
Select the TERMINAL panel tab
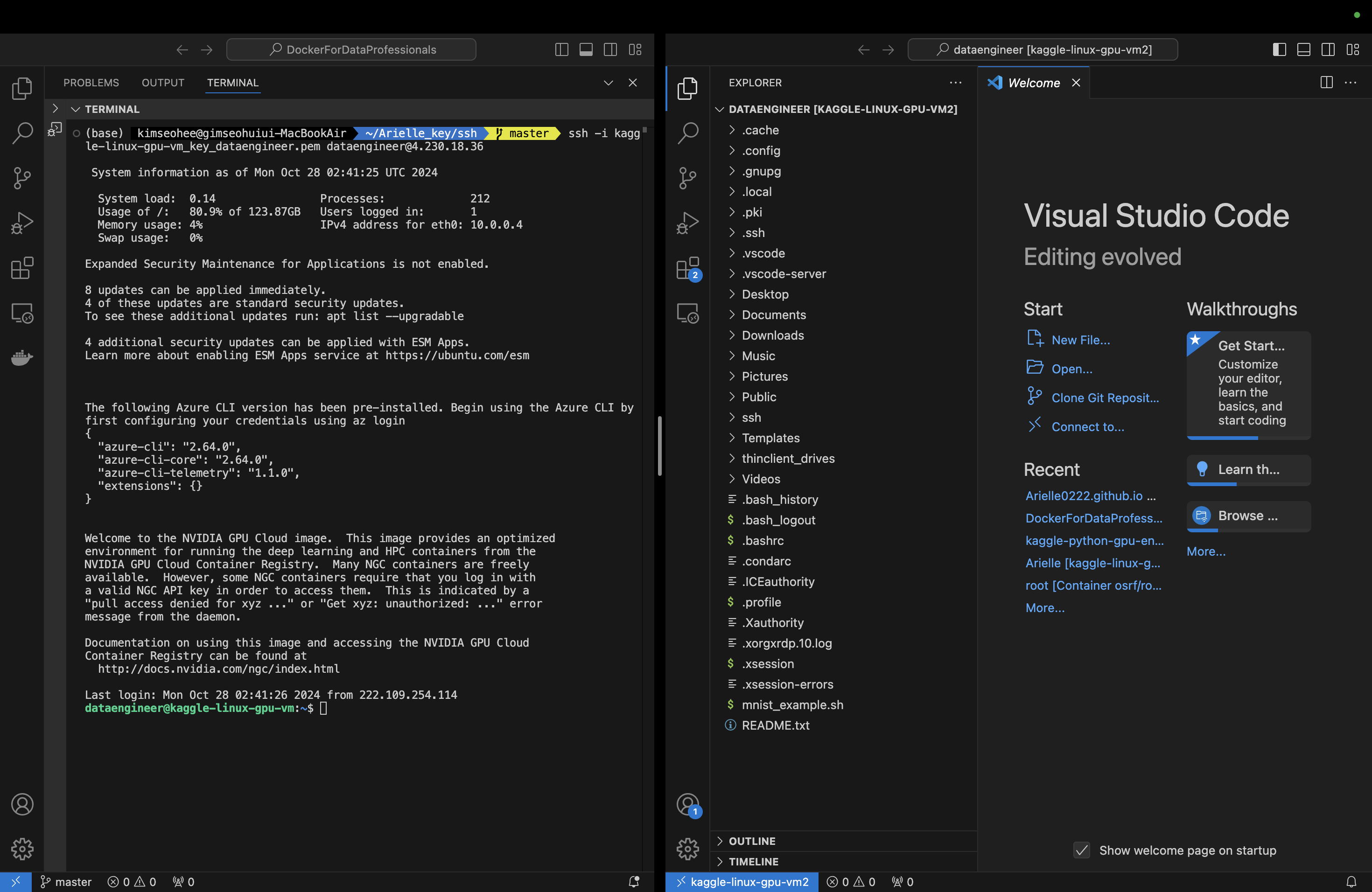coord(233,83)
